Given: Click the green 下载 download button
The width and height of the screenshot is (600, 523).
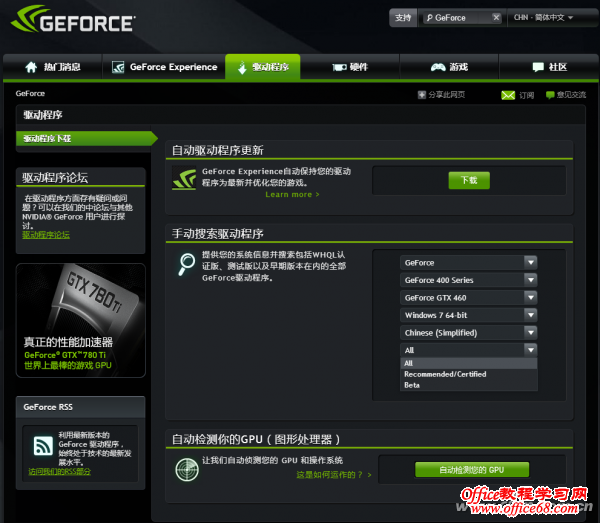Looking at the screenshot, I should click(469, 180).
